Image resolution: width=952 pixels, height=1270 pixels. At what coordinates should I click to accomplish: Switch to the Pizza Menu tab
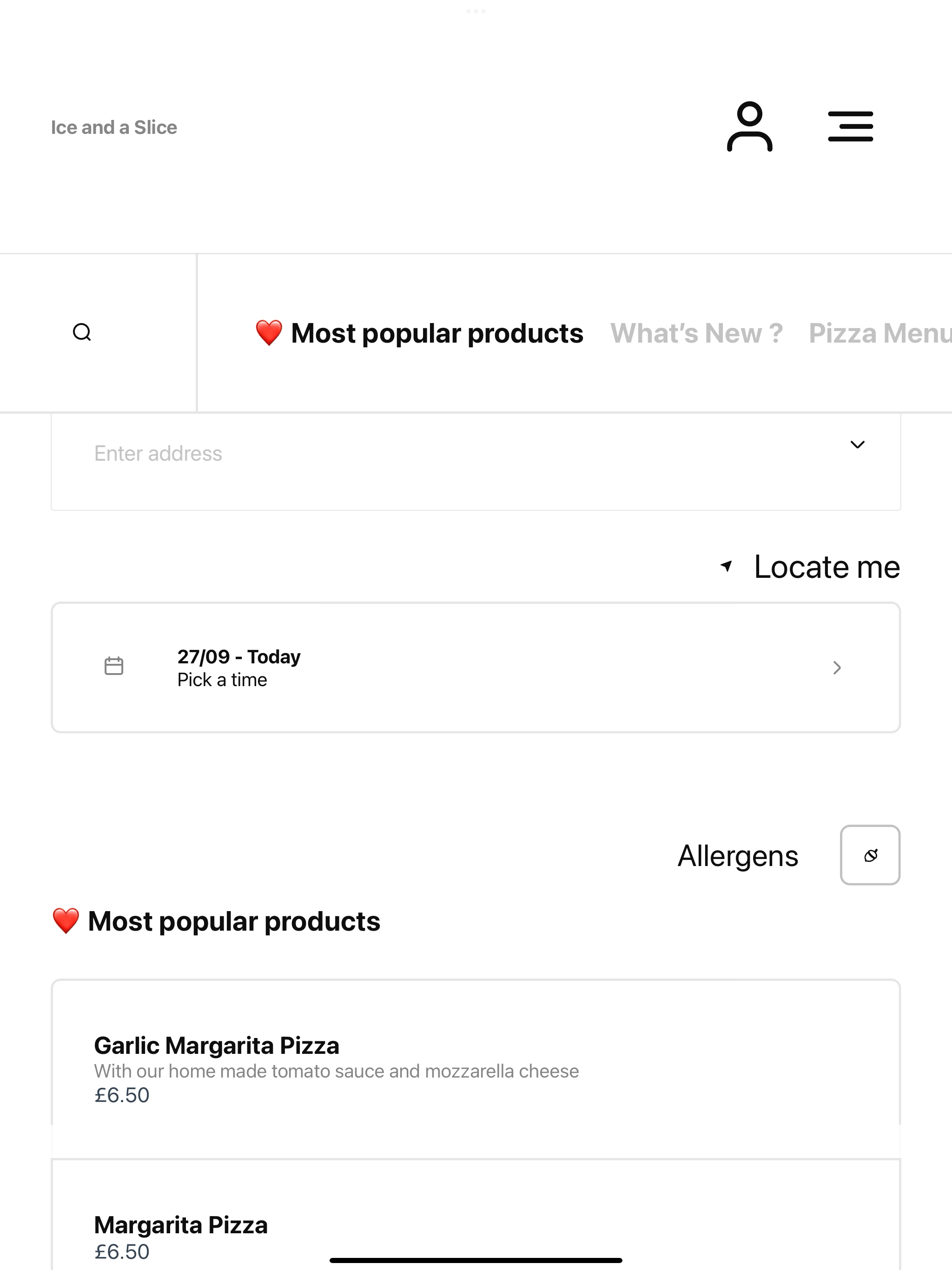(x=879, y=333)
